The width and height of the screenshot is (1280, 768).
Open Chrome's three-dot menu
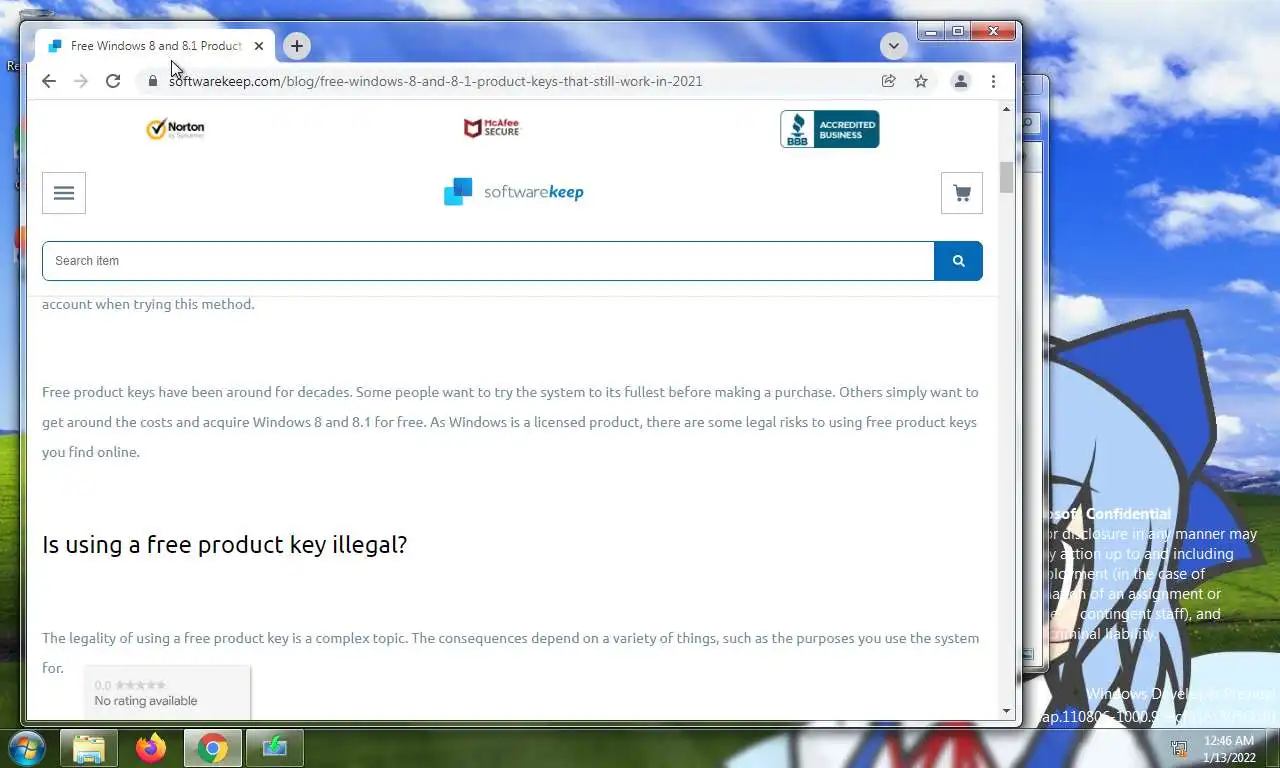[993, 81]
